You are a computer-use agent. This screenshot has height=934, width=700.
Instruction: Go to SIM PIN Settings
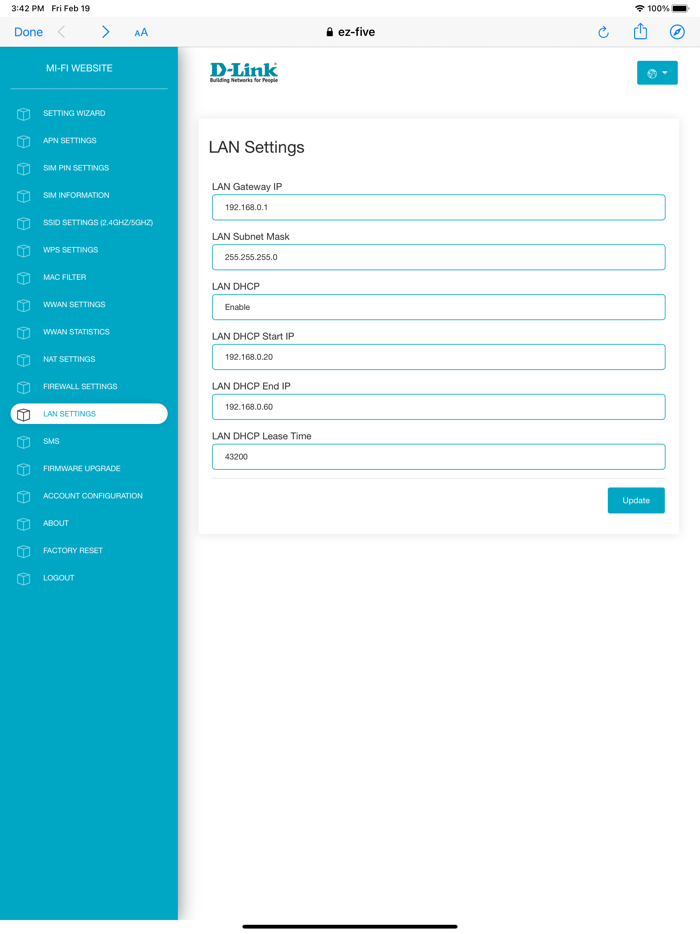pyautogui.click(x=76, y=168)
